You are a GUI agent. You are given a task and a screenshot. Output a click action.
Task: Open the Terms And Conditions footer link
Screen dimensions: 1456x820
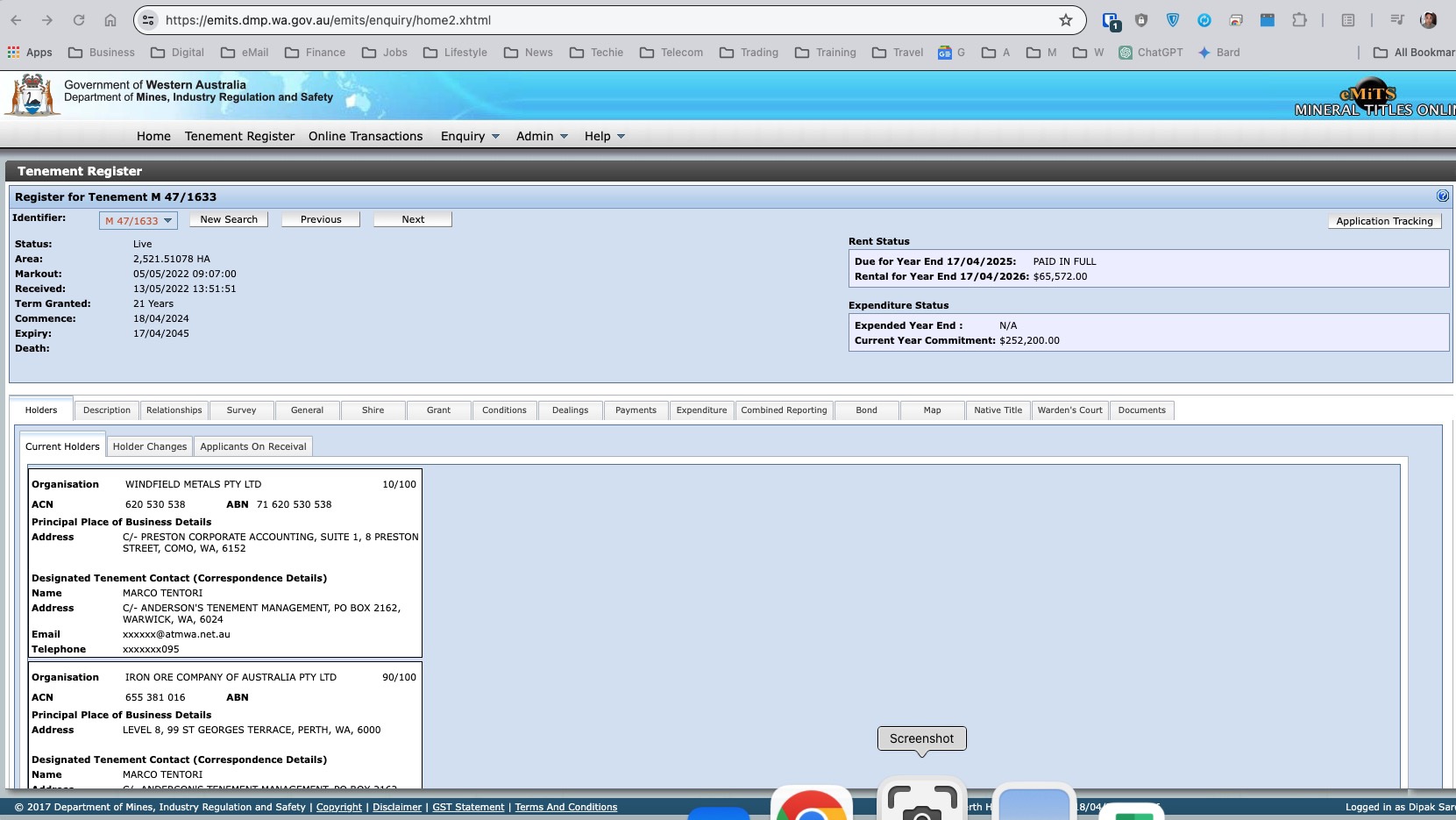566,807
